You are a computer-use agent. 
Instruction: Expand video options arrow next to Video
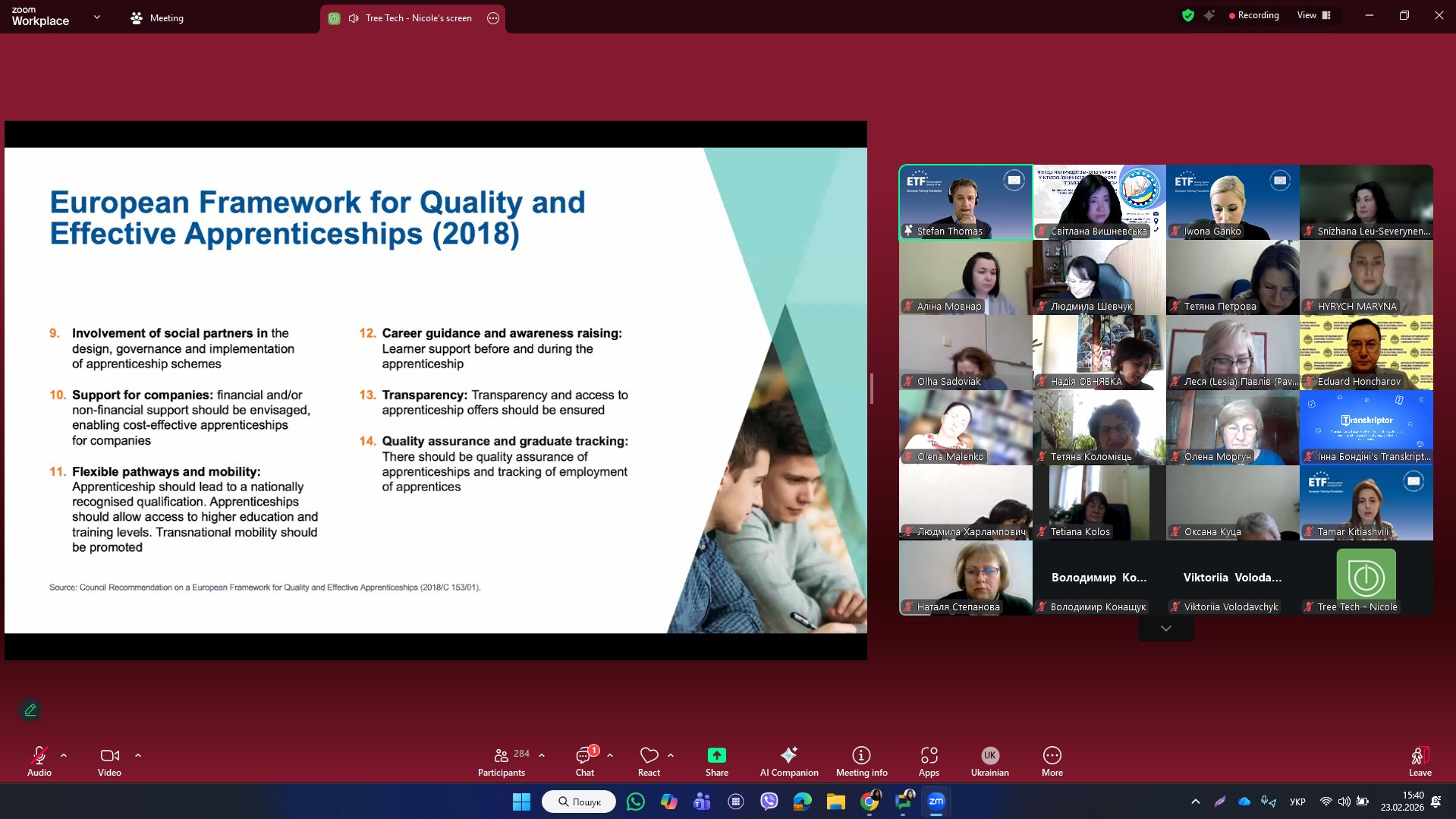[x=138, y=755]
